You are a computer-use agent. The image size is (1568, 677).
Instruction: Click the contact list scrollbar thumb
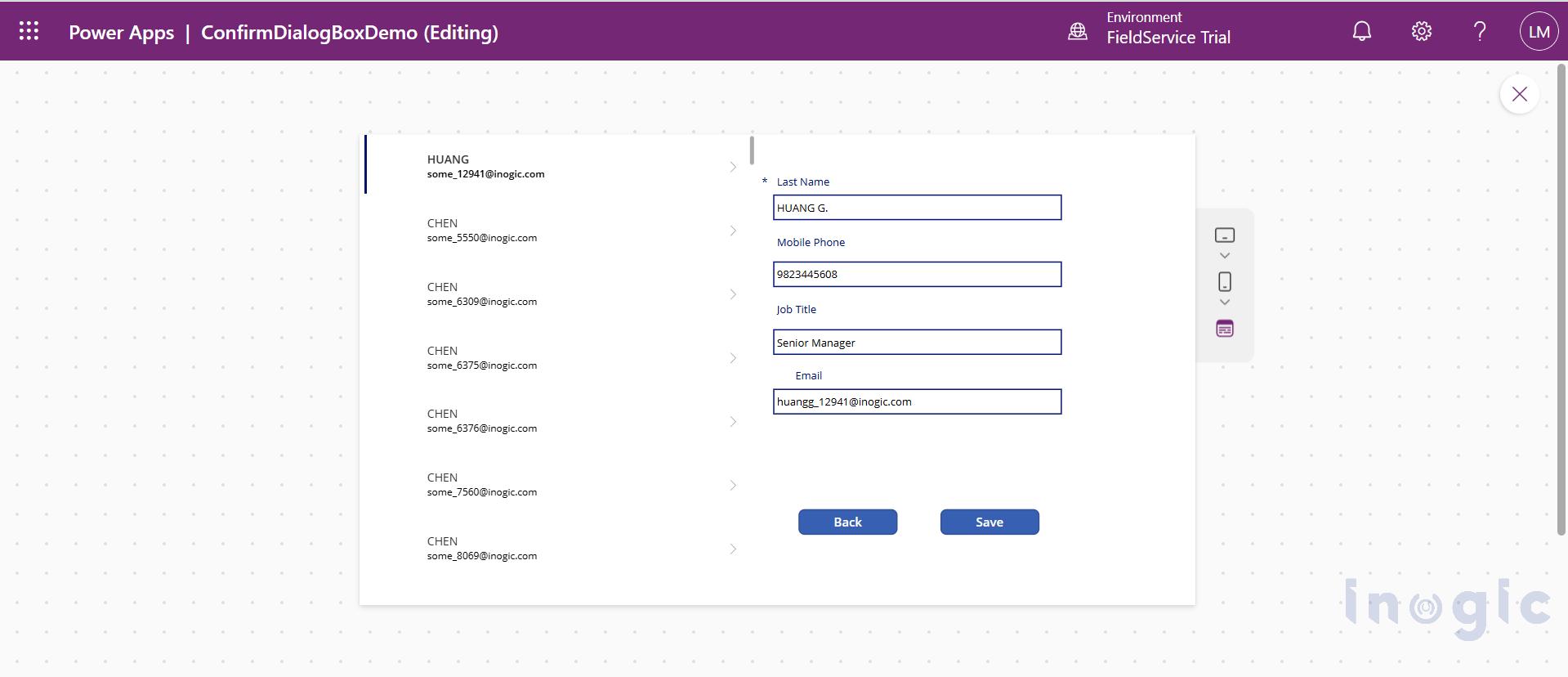[x=752, y=150]
